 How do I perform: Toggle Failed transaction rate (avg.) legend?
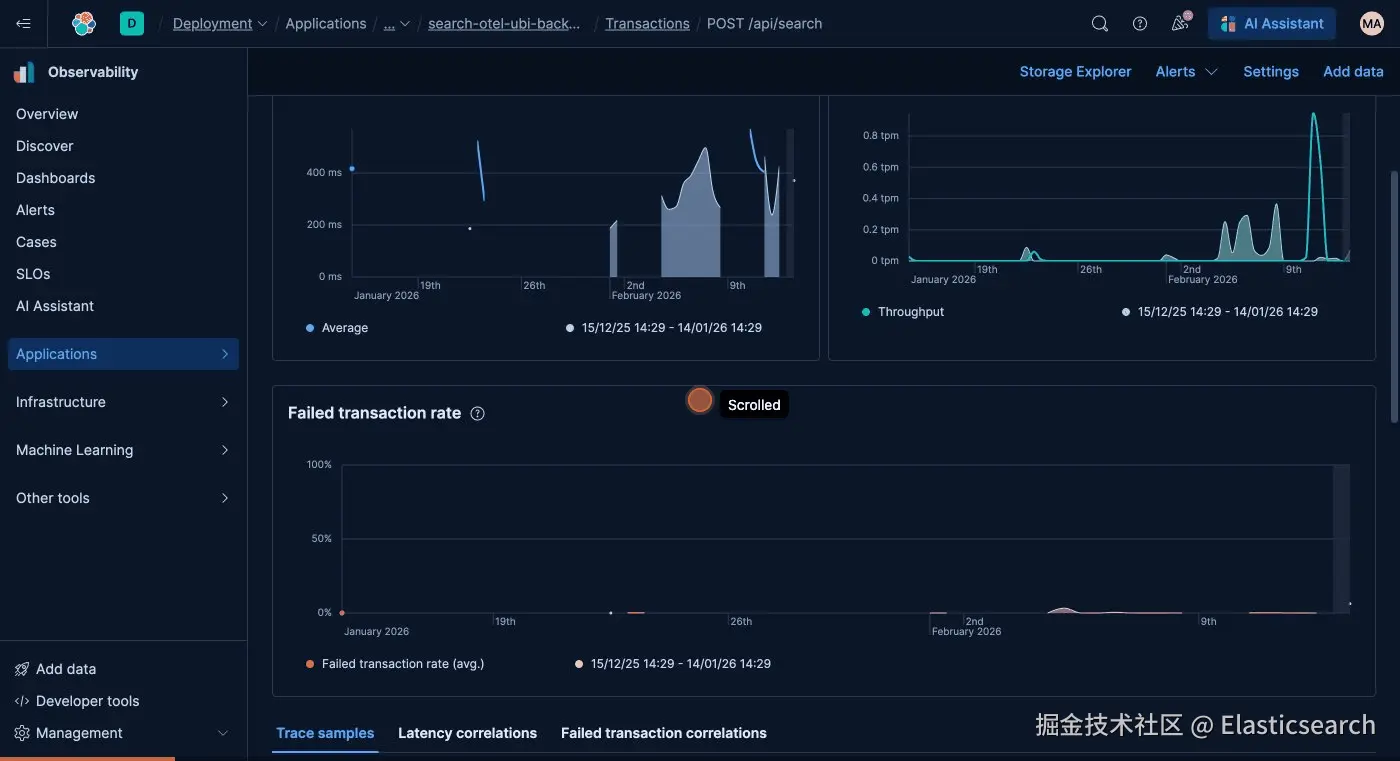coord(395,664)
